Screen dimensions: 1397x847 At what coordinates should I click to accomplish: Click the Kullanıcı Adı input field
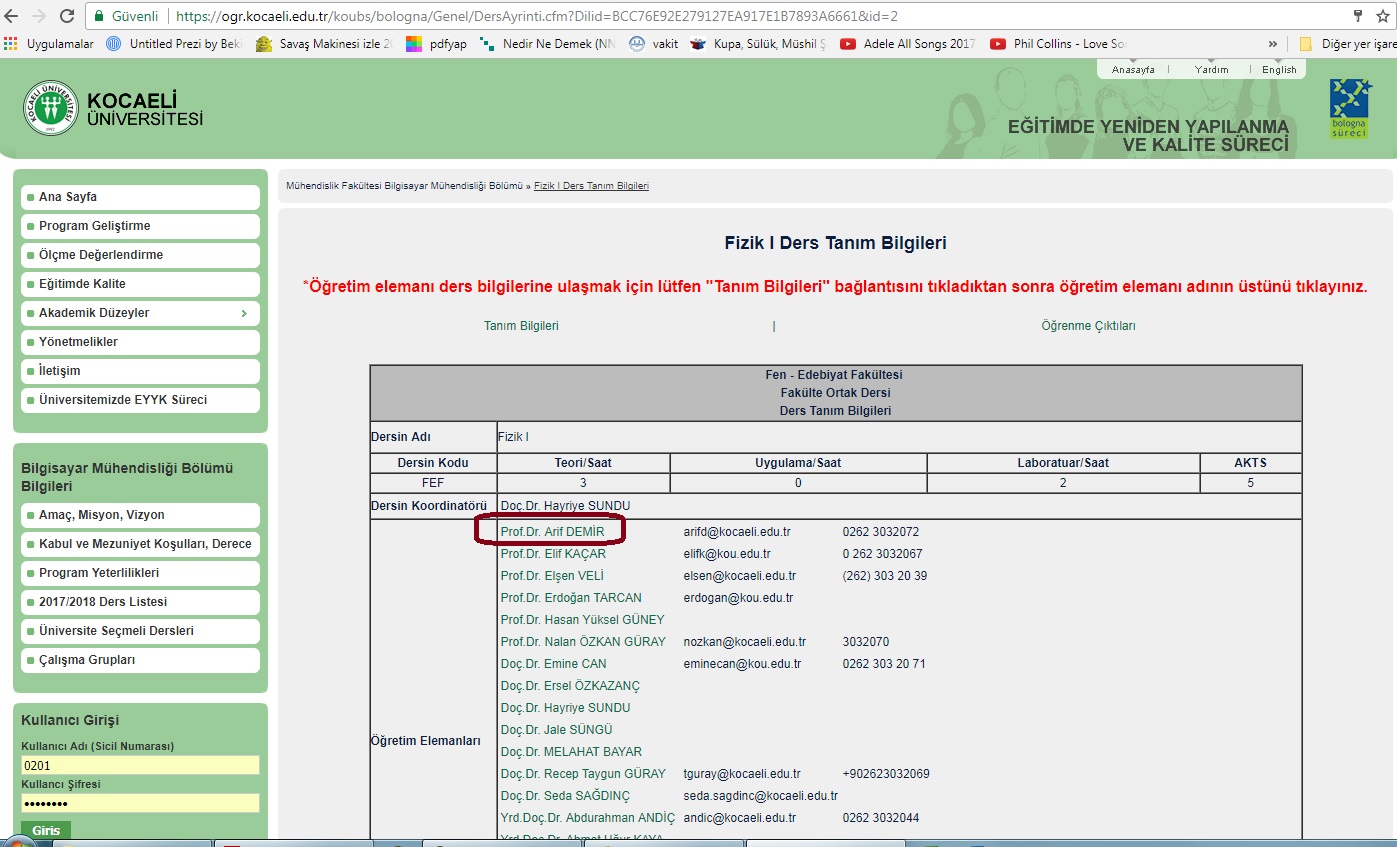[x=139, y=766]
